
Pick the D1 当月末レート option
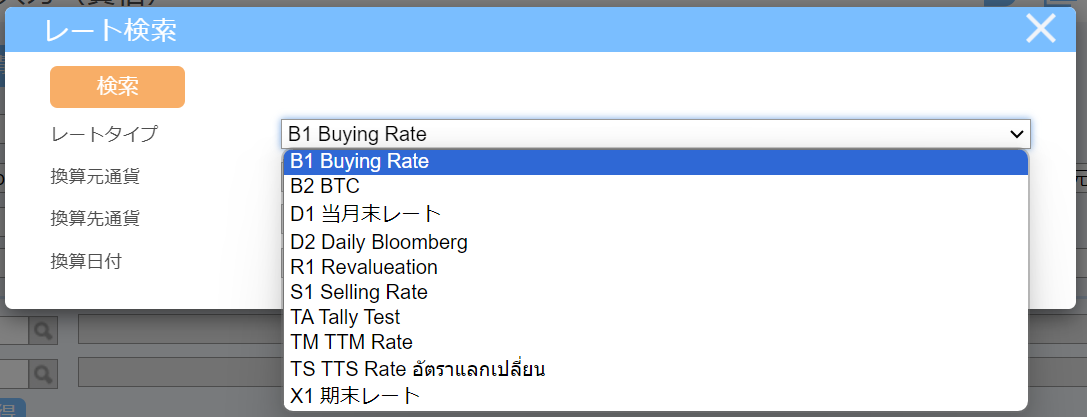point(655,214)
